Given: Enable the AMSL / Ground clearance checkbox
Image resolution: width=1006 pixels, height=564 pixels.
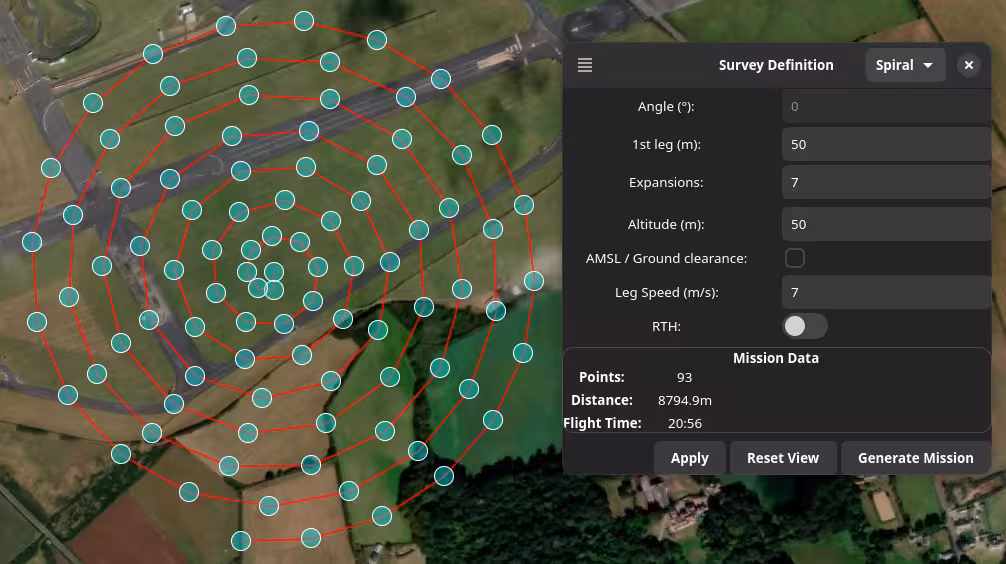Looking at the screenshot, I should [x=795, y=258].
